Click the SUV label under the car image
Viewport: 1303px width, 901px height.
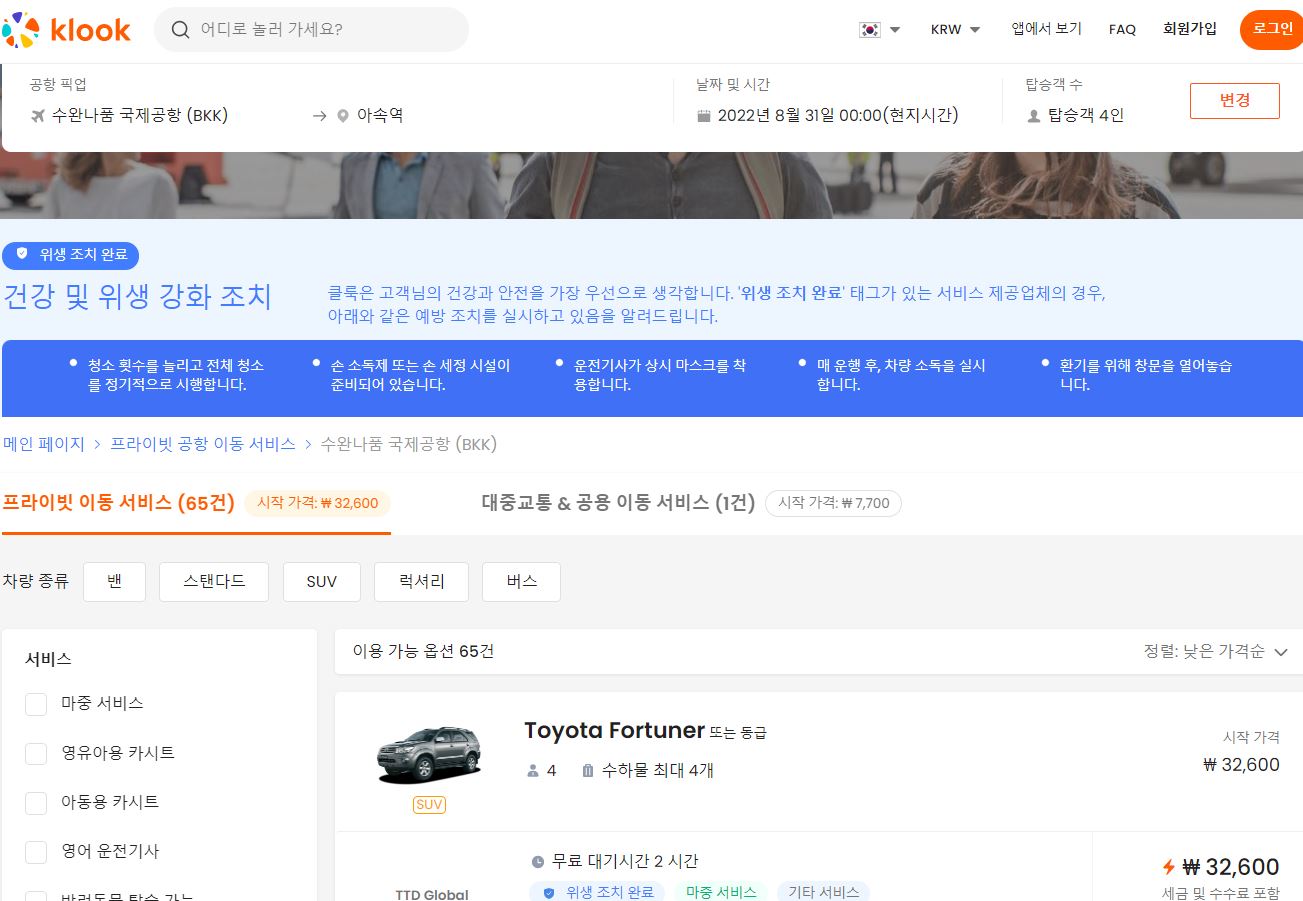point(429,804)
